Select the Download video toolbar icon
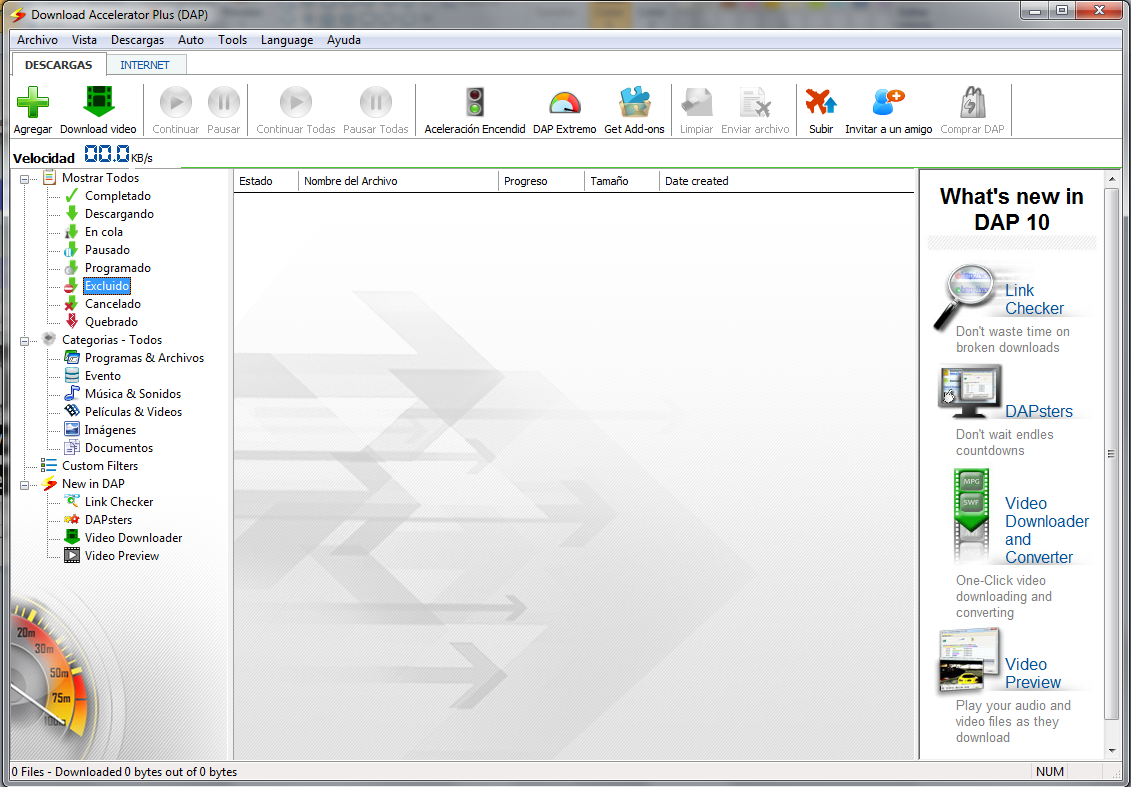Screen dimensions: 1131x787 click(x=98, y=103)
